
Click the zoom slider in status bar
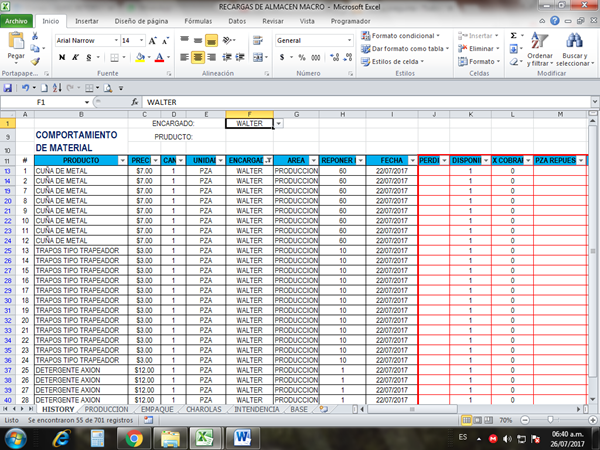tap(548, 420)
